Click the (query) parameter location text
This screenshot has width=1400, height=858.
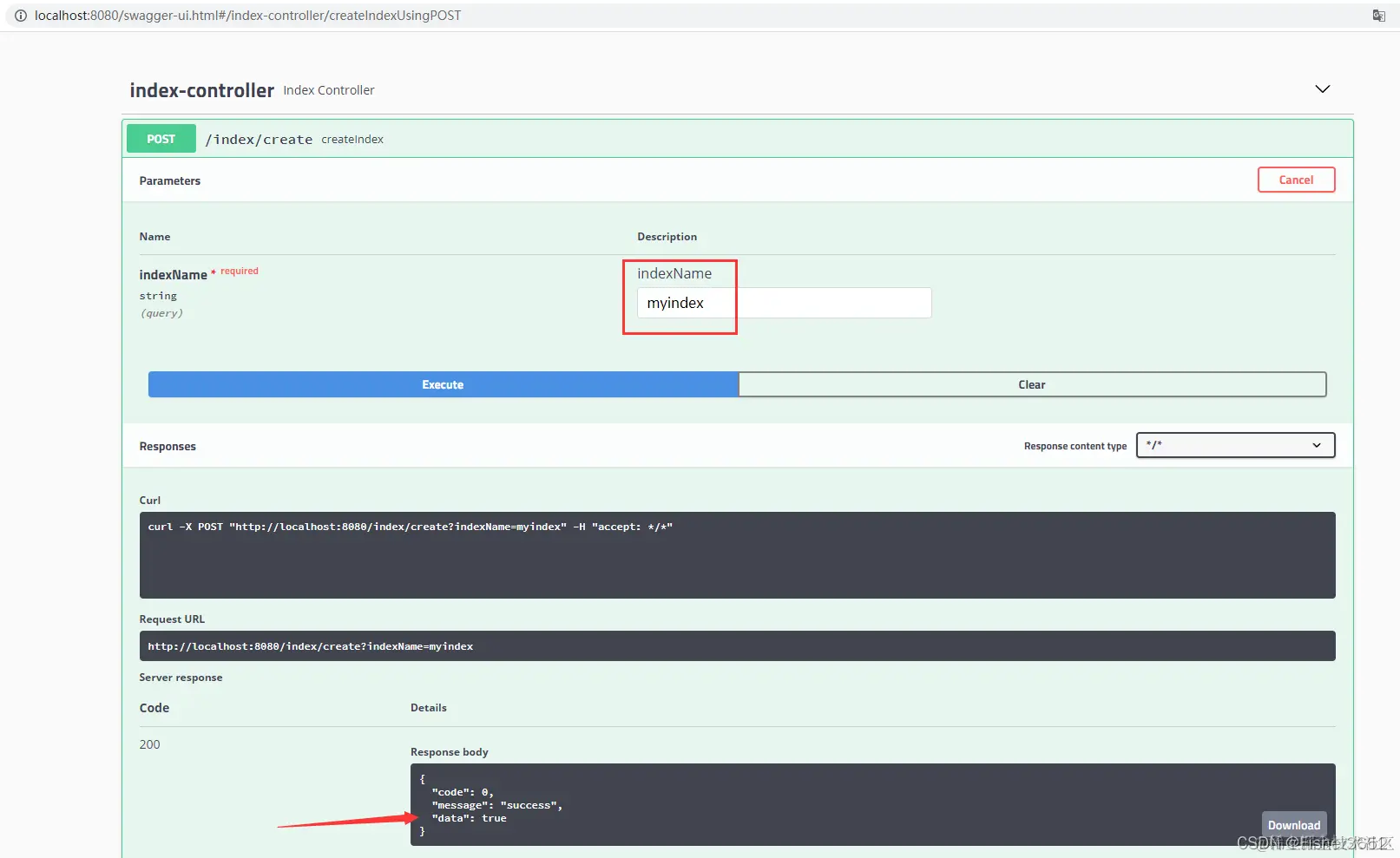click(161, 313)
